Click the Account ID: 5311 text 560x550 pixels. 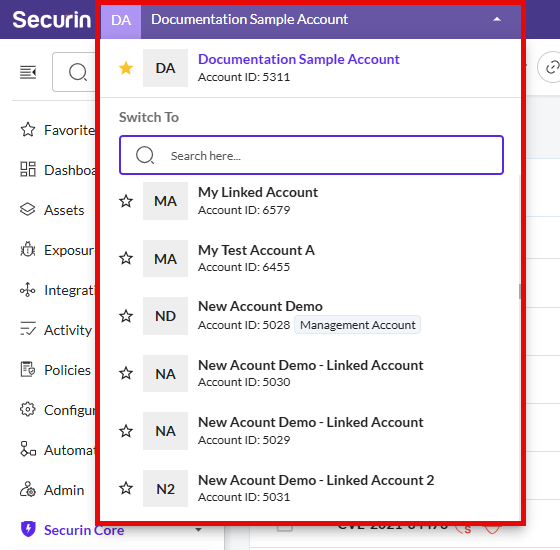tap(244, 77)
